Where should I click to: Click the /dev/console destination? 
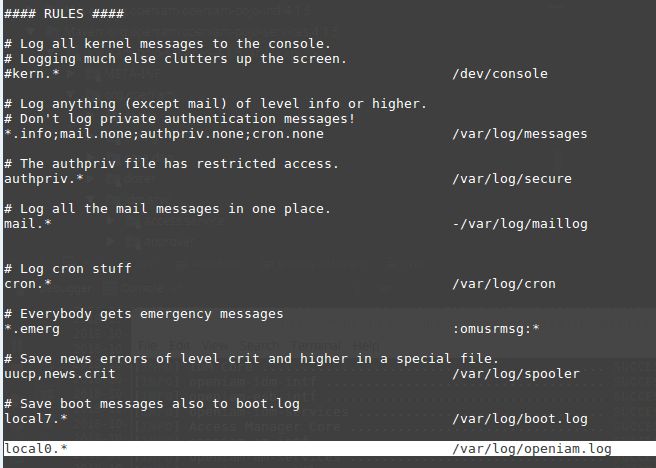pos(499,74)
